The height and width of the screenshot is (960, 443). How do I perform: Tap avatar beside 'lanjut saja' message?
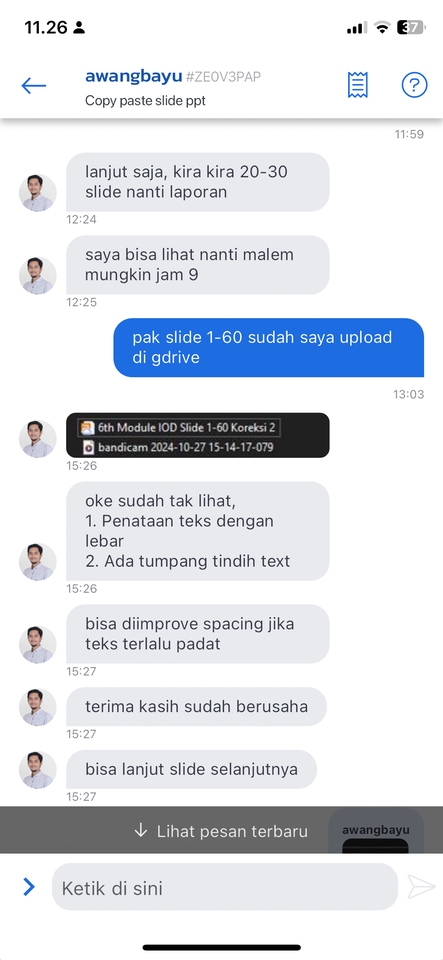pyautogui.click(x=38, y=193)
